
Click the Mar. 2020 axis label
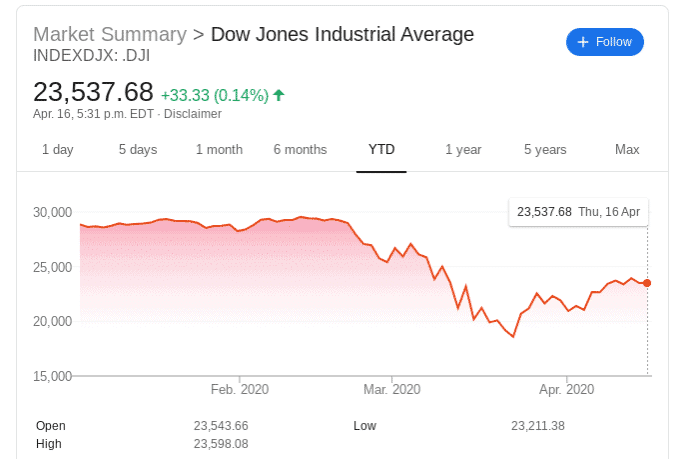(x=392, y=389)
